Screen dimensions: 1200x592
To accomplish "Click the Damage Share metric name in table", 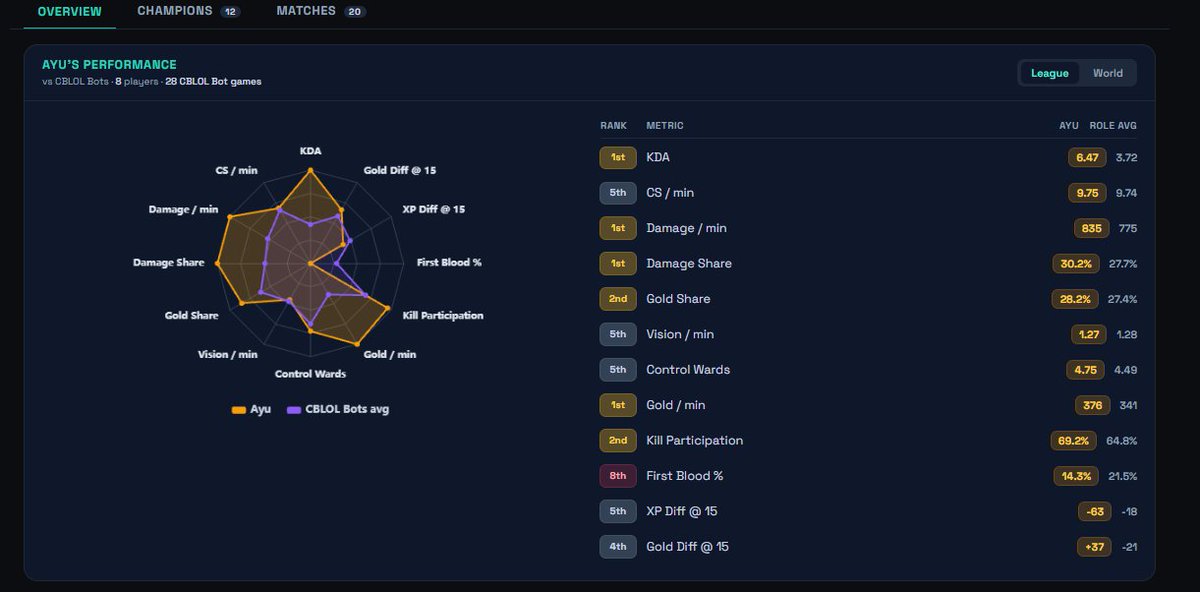I will click(689, 264).
